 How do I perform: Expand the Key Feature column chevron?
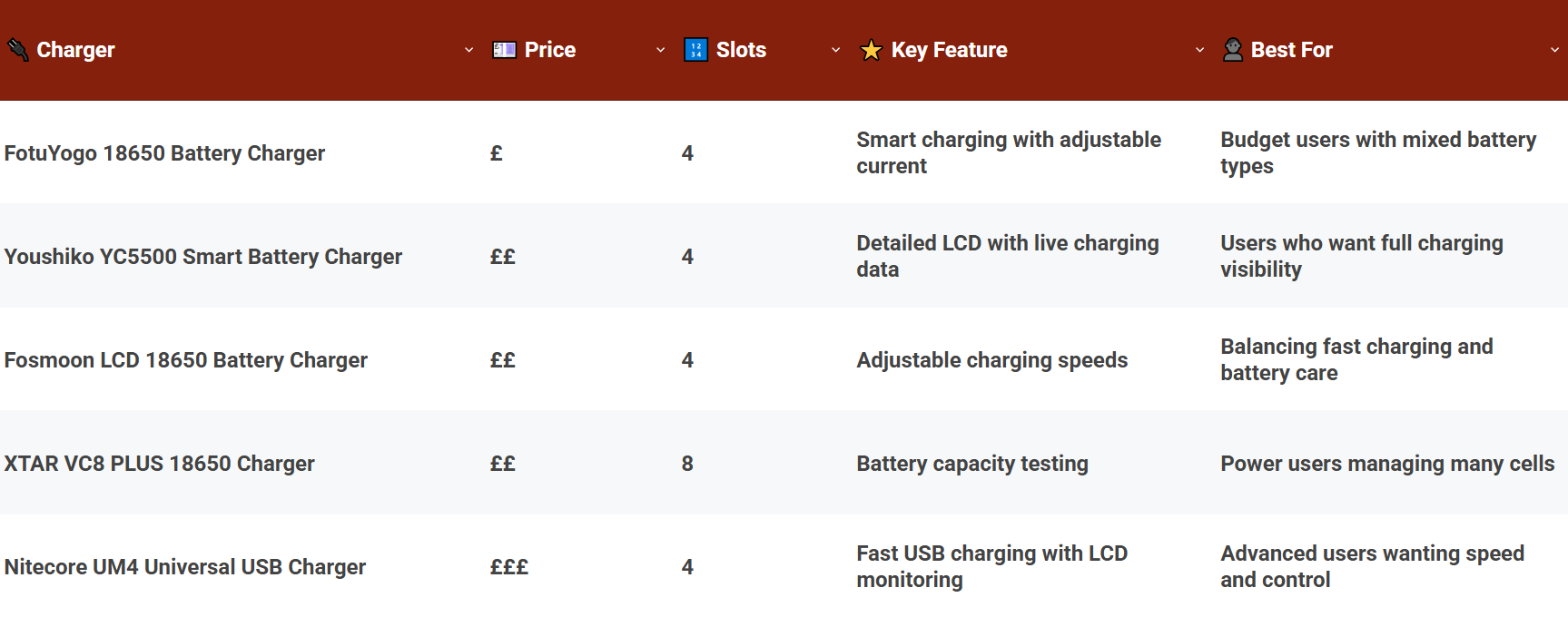tap(1200, 50)
